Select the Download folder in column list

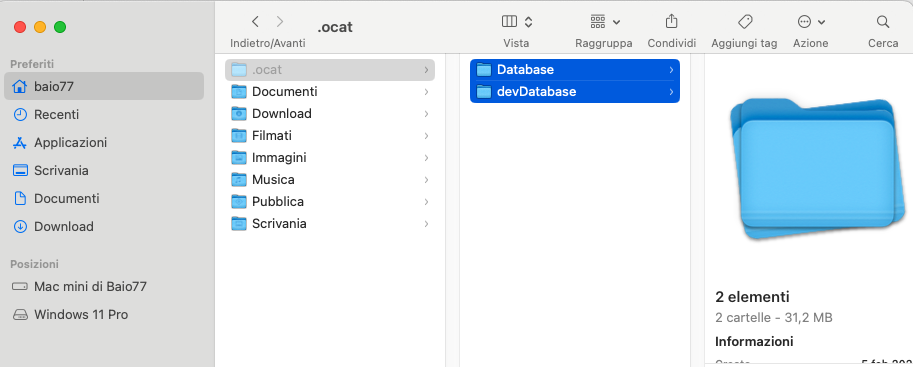coord(330,114)
